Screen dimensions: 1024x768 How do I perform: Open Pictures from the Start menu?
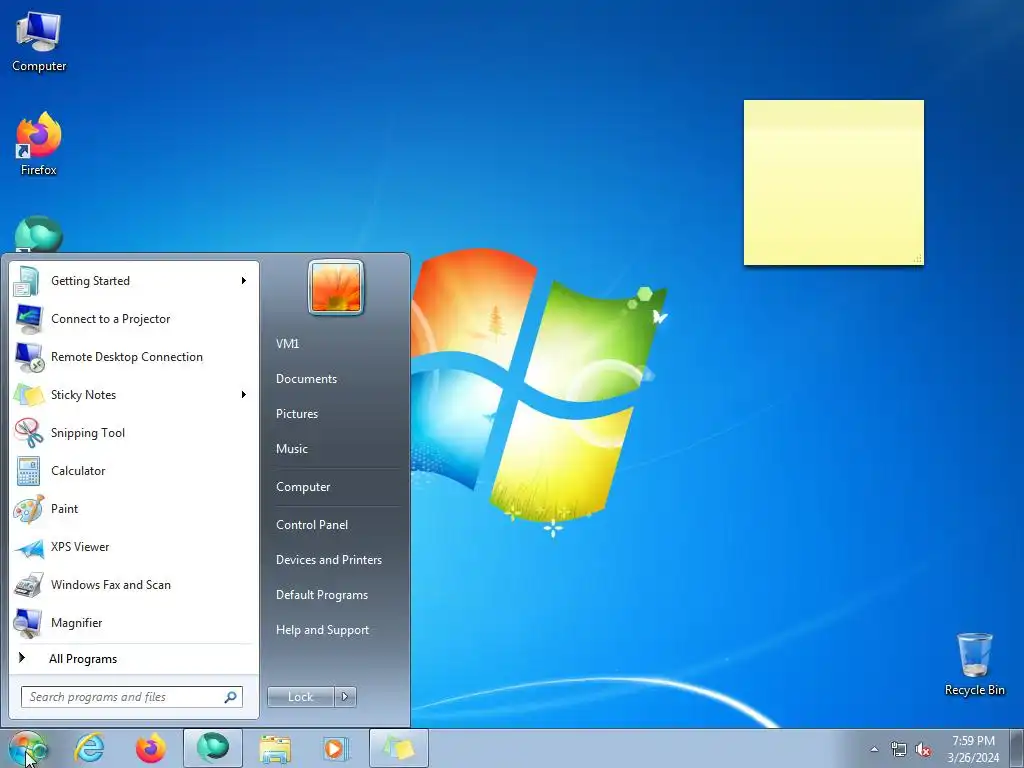point(297,414)
